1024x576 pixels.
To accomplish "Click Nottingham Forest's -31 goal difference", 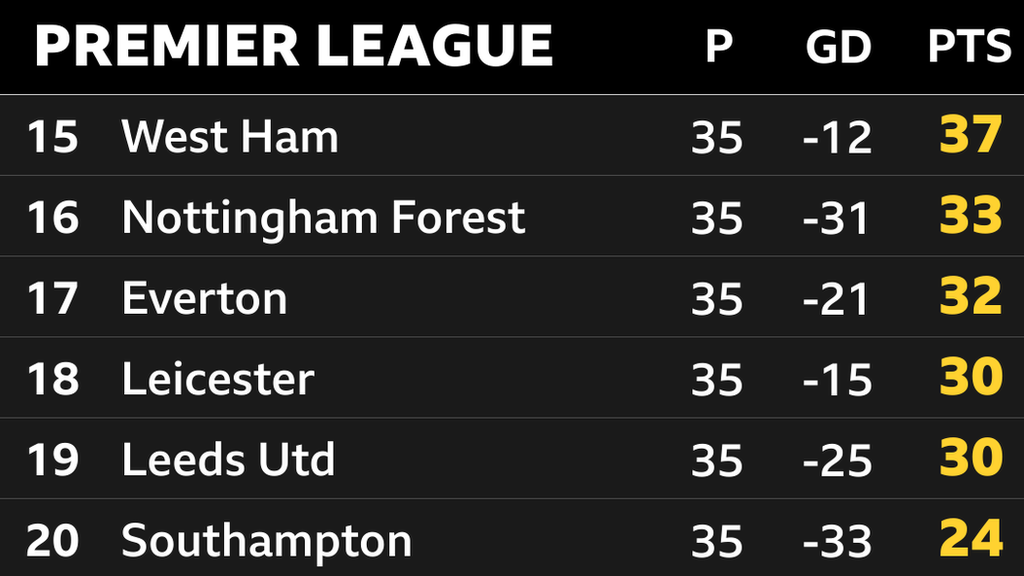I will [x=837, y=218].
